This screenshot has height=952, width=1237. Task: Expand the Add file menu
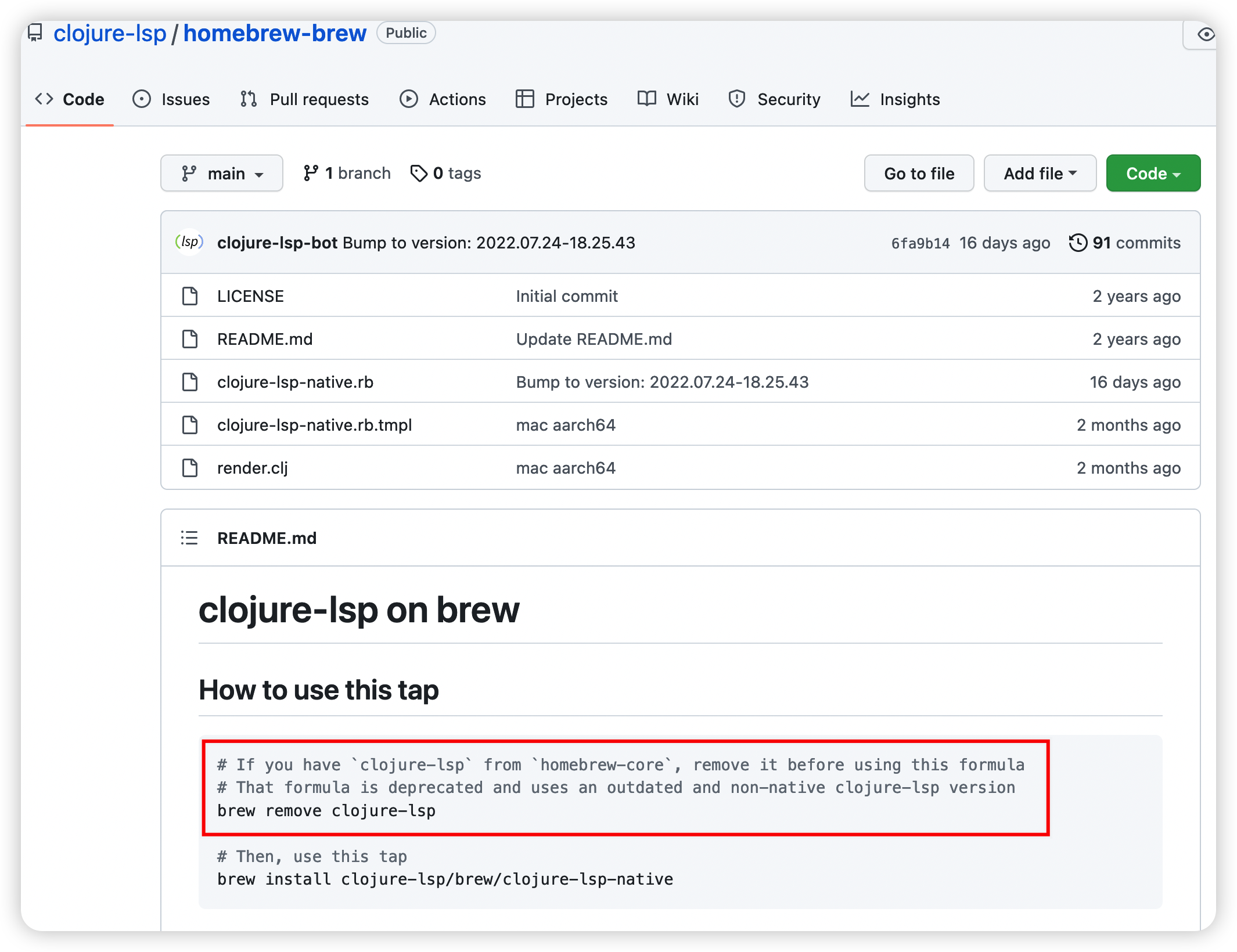click(1040, 172)
